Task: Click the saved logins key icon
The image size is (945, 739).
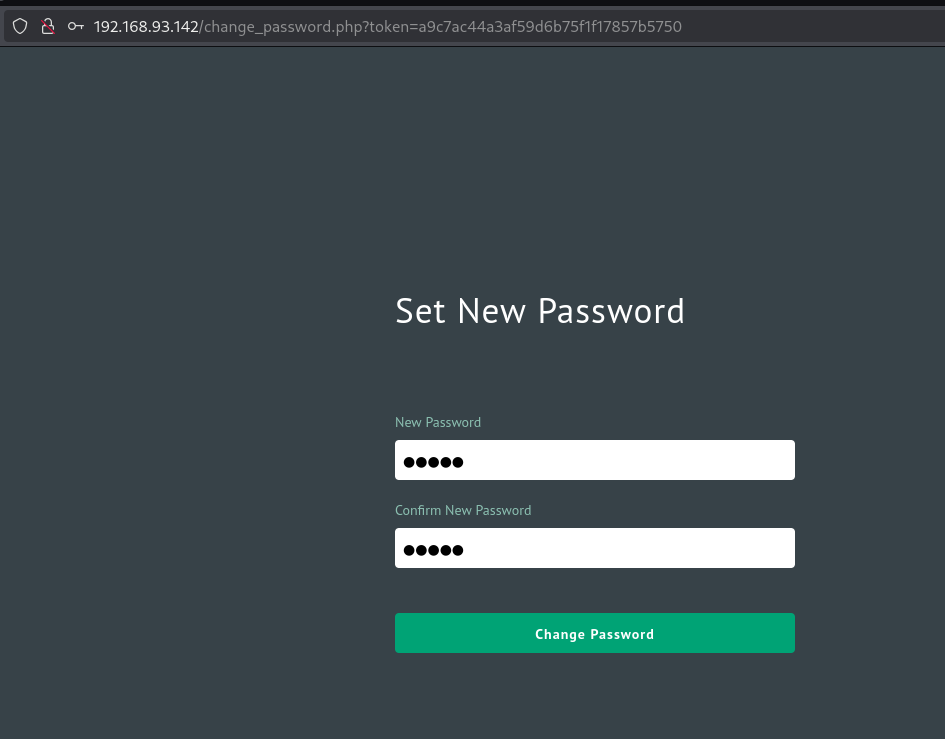Action: 75,27
